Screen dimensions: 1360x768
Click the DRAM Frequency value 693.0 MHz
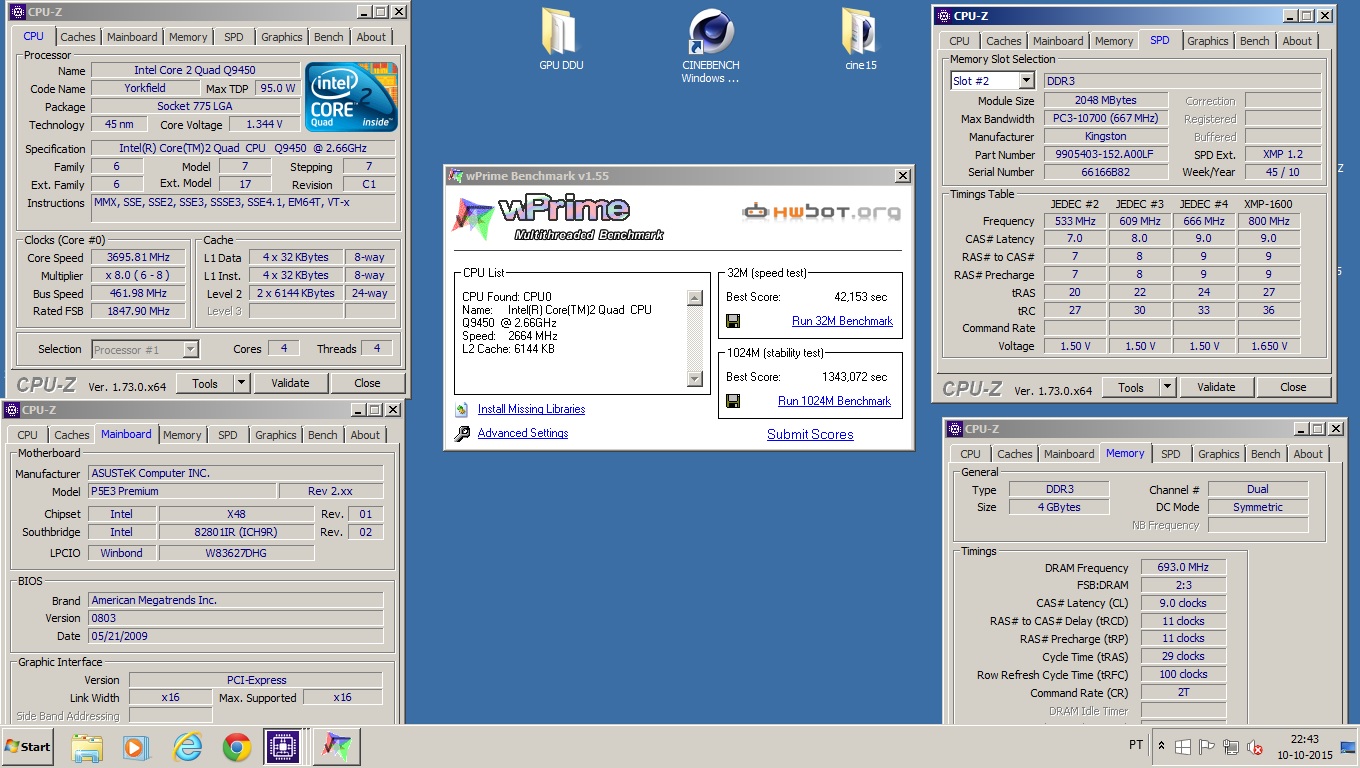[x=1183, y=568]
